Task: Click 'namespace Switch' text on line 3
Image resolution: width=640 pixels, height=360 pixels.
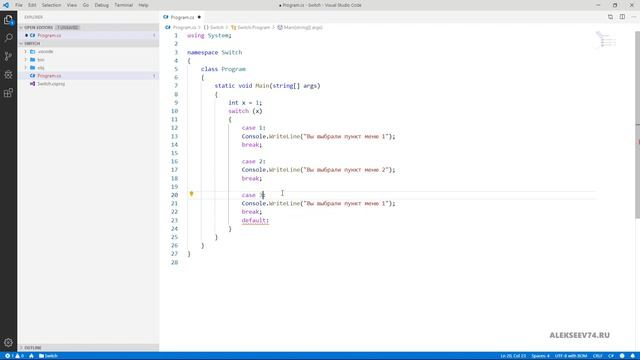Action: (214, 52)
